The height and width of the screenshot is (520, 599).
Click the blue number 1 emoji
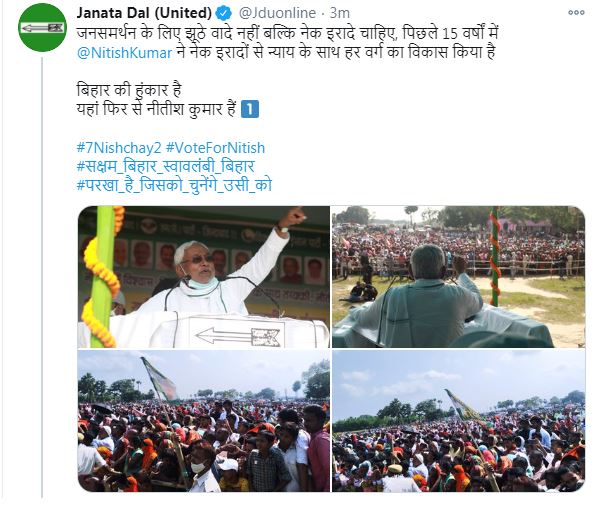tap(250, 109)
